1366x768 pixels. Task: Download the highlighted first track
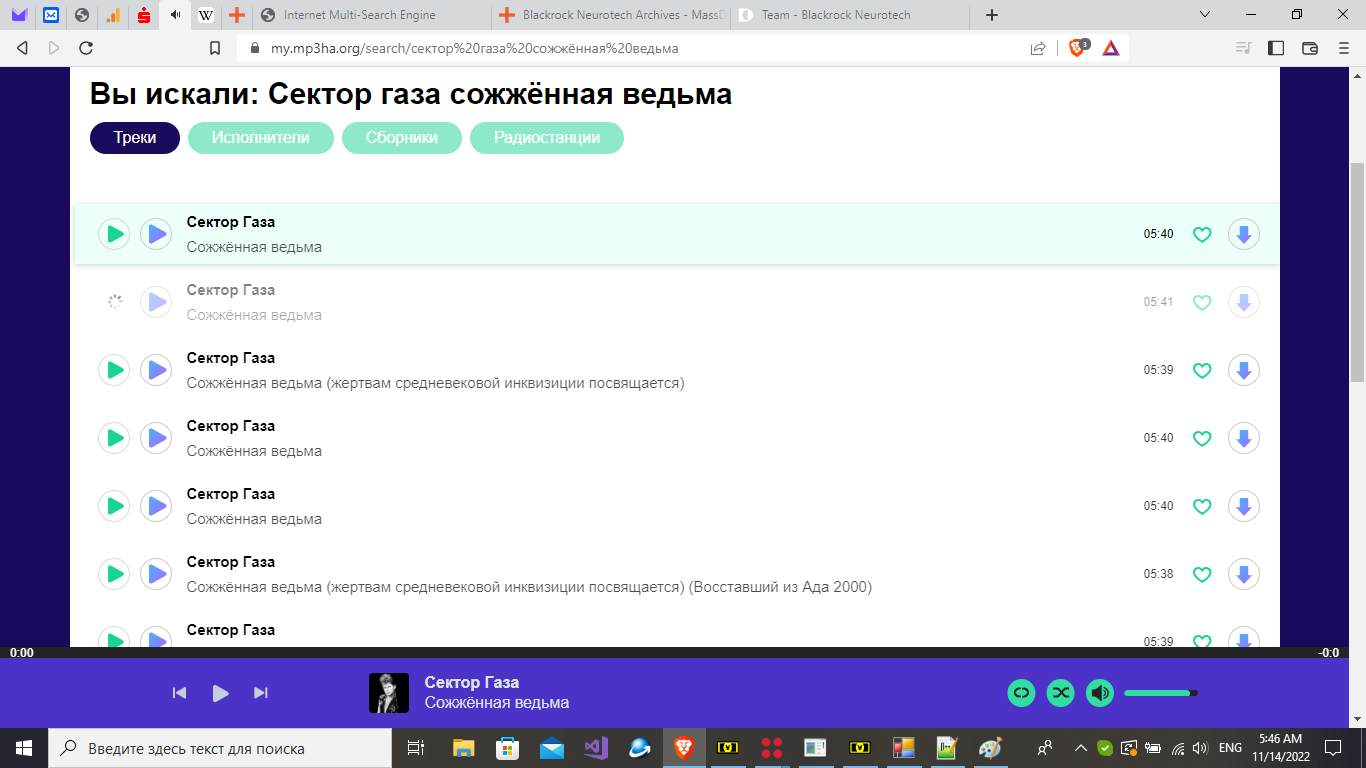pos(1244,234)
